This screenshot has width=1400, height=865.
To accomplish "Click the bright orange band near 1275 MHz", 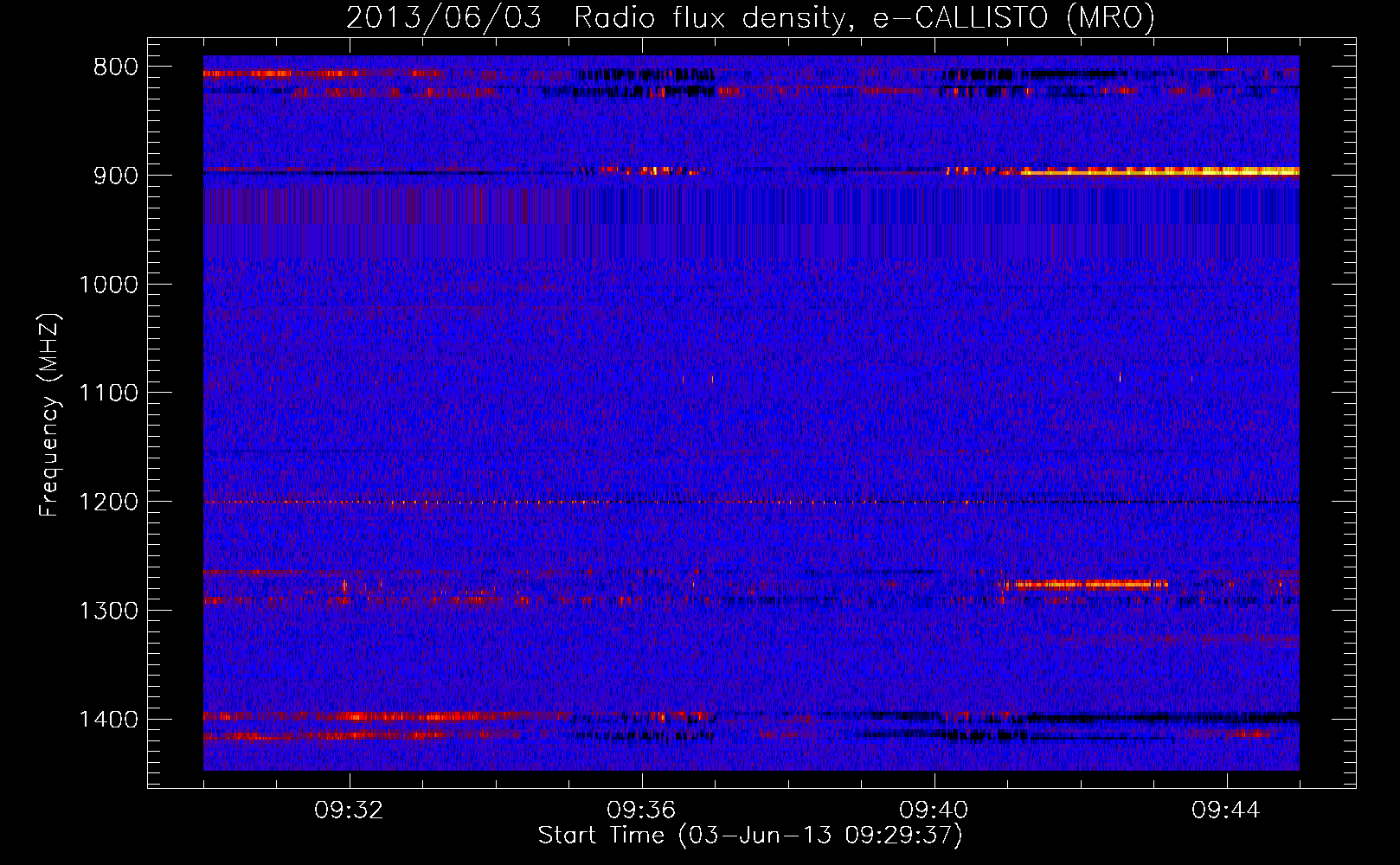I will point(1082,584).
